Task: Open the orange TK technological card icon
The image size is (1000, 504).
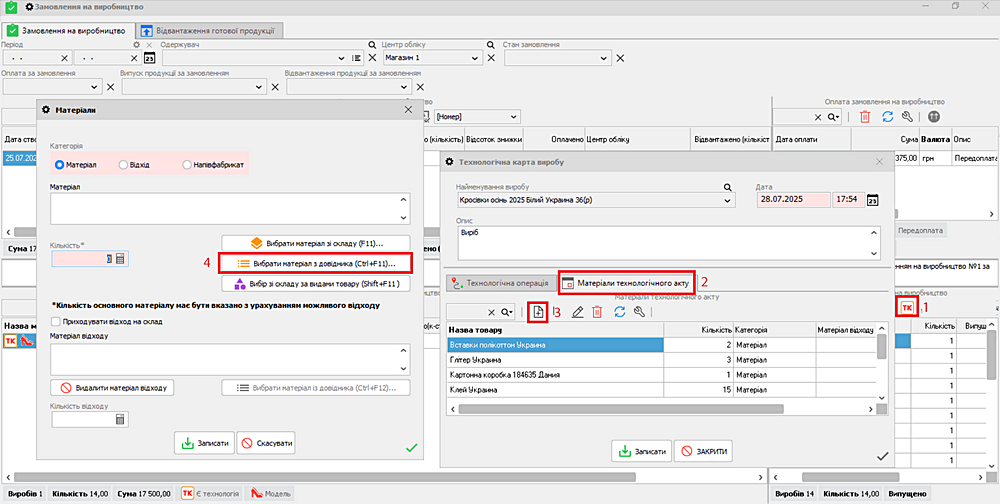Action: [x=906, y=307]
